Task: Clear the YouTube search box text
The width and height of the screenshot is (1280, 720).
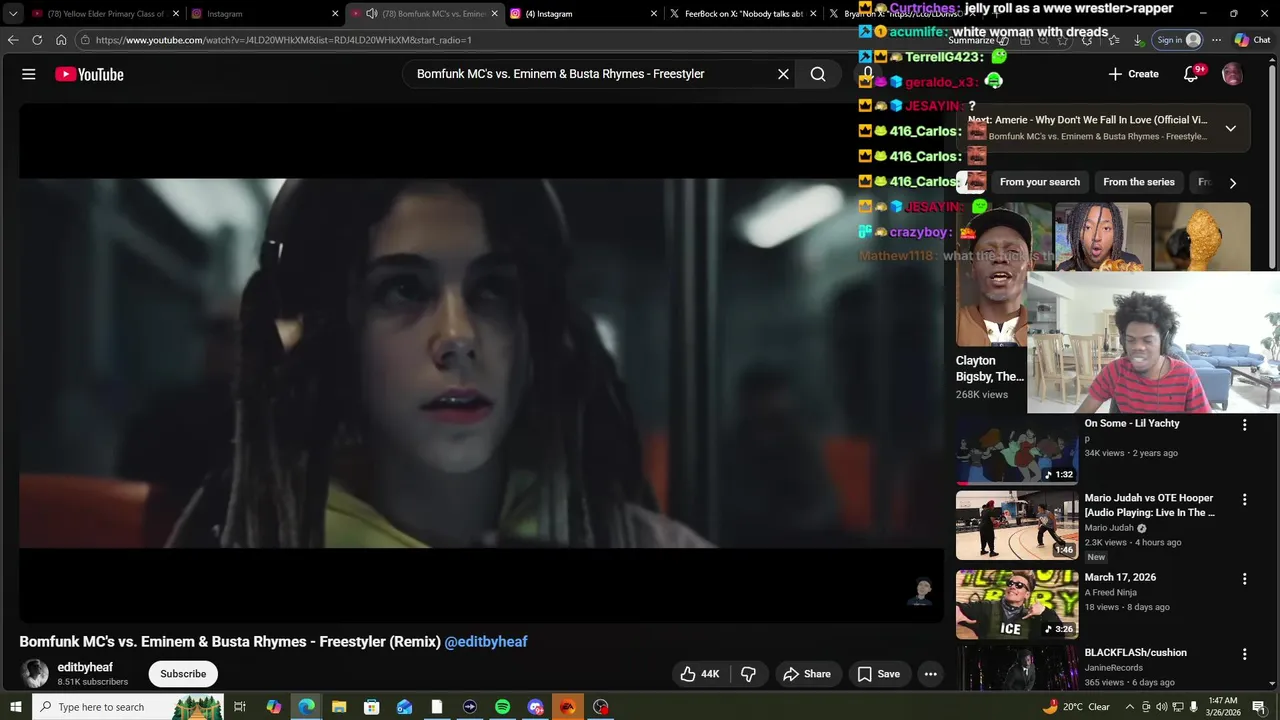Action: [x=783, y=74]
